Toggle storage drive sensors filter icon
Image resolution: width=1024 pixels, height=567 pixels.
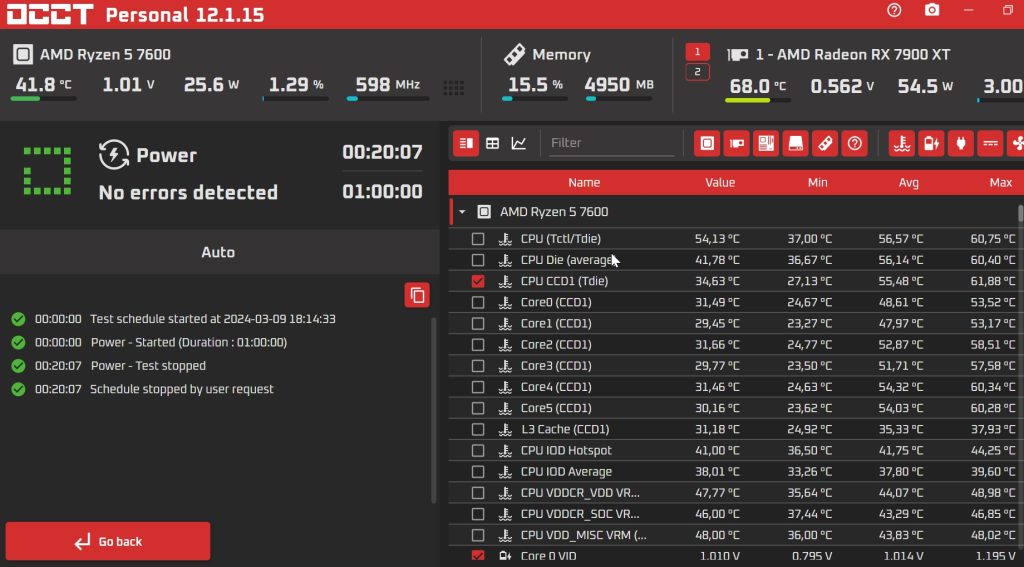(x=795, y=143)
